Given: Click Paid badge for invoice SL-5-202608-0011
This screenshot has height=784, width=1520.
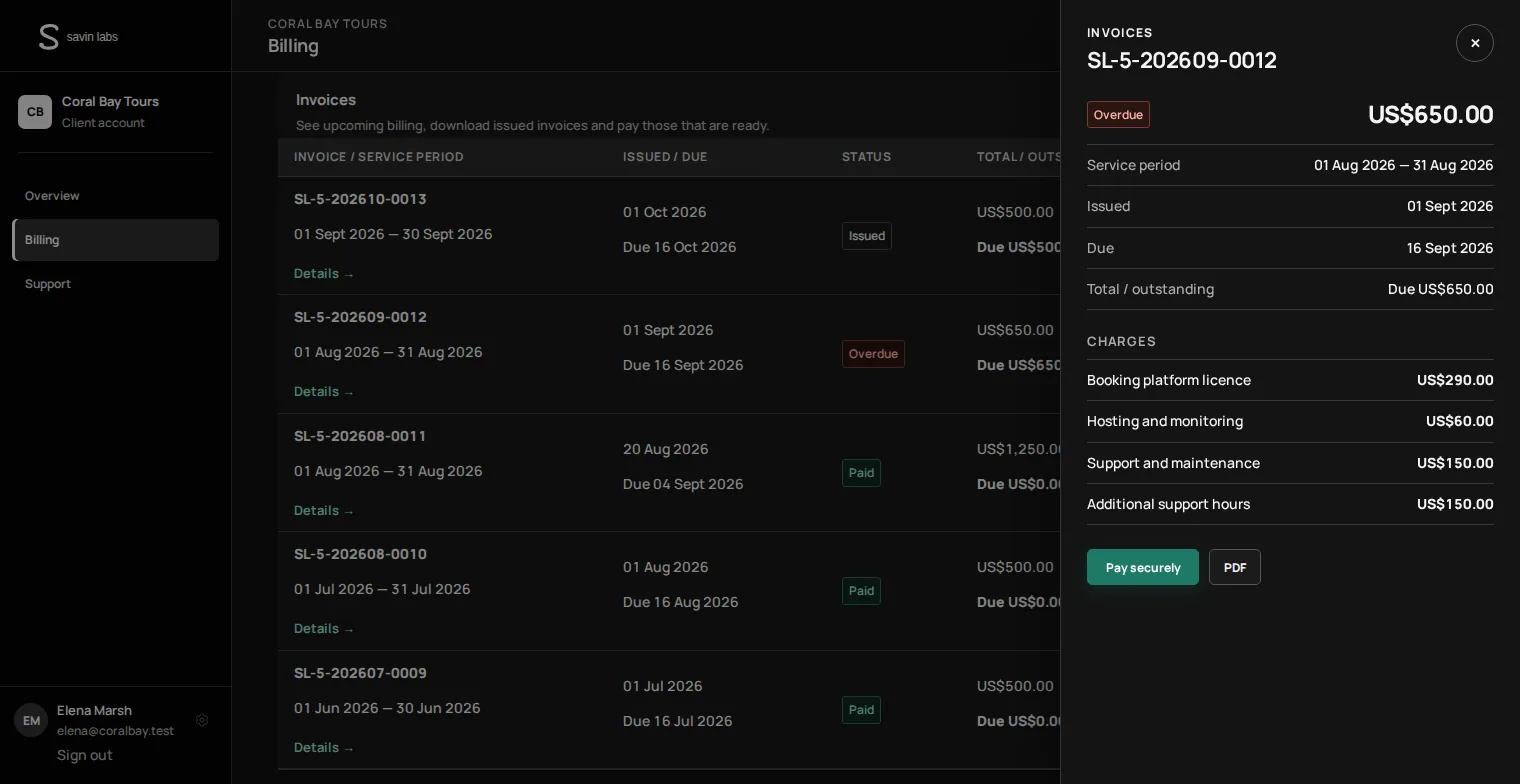Looking at the screenshot, I should (861, 473).
